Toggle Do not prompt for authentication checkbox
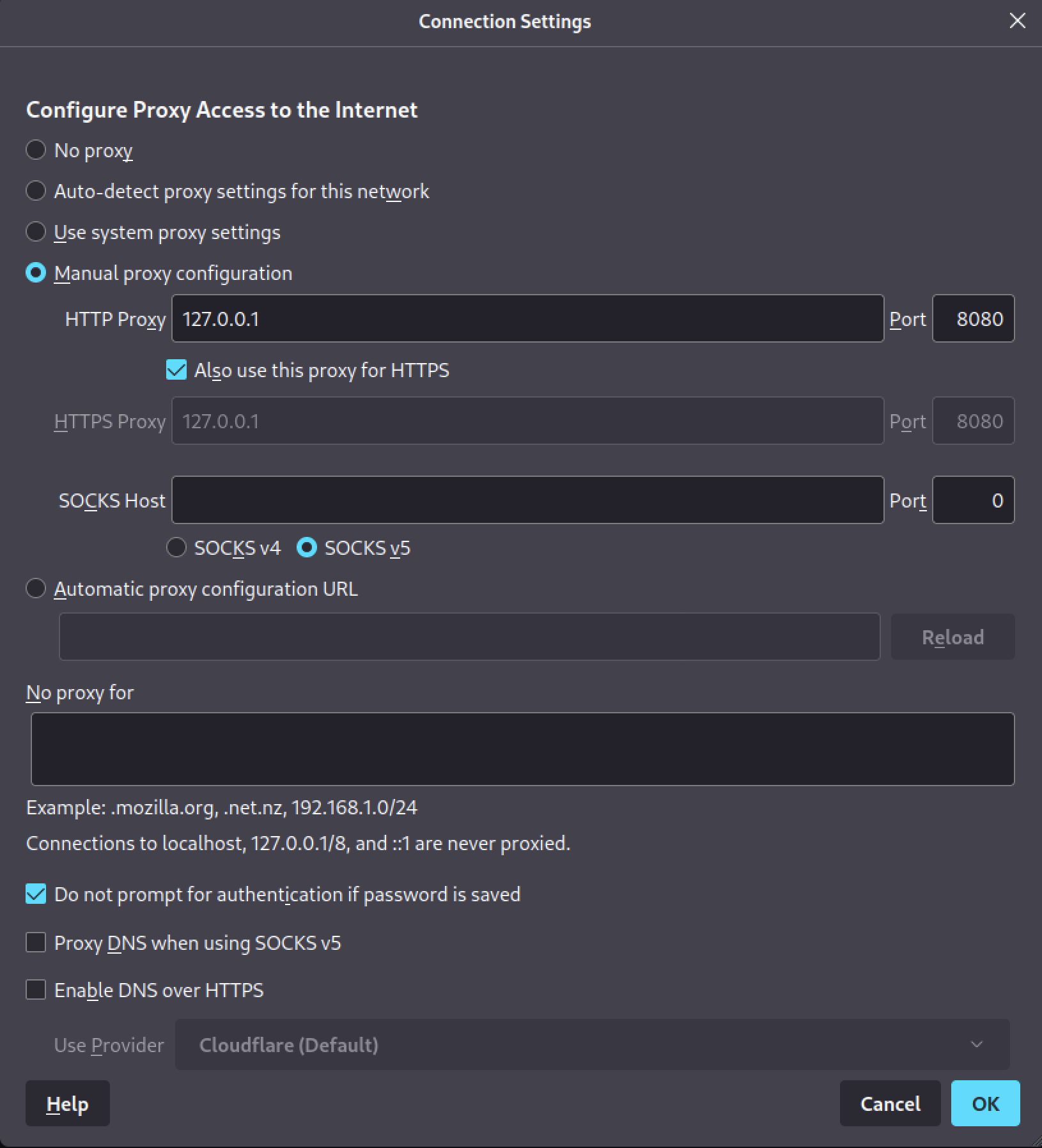Image resolution: width=1042 pixels, height=1148 pixels. tap(36, 894)
